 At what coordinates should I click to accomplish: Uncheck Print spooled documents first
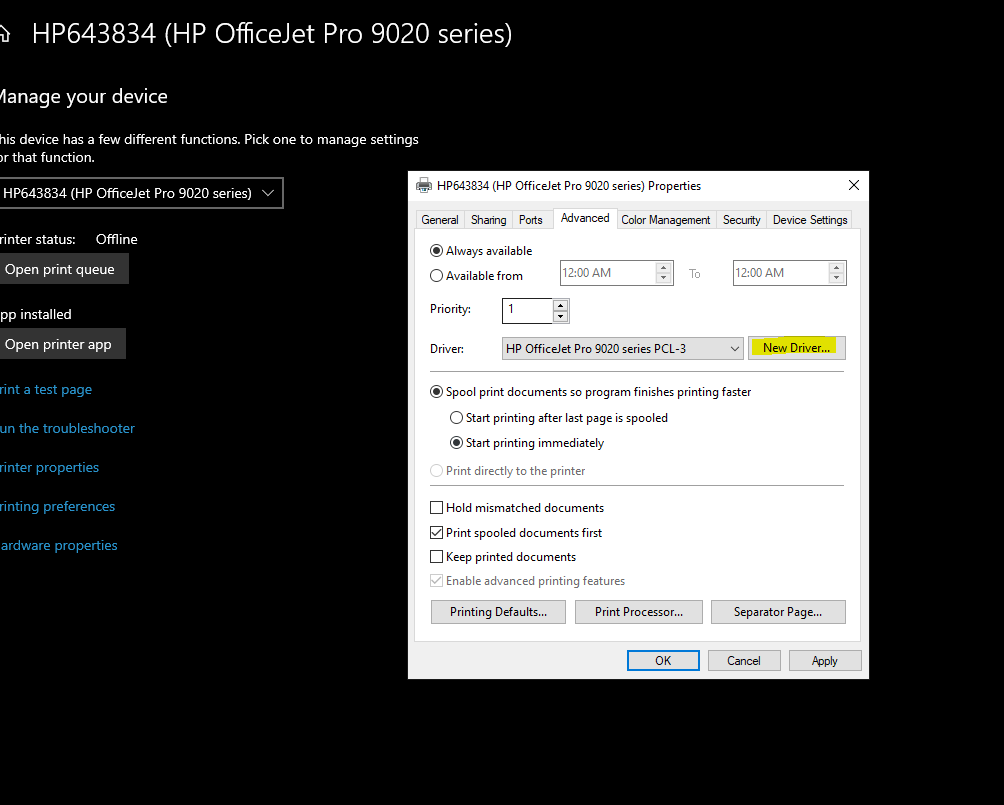[x=436, y=533]
